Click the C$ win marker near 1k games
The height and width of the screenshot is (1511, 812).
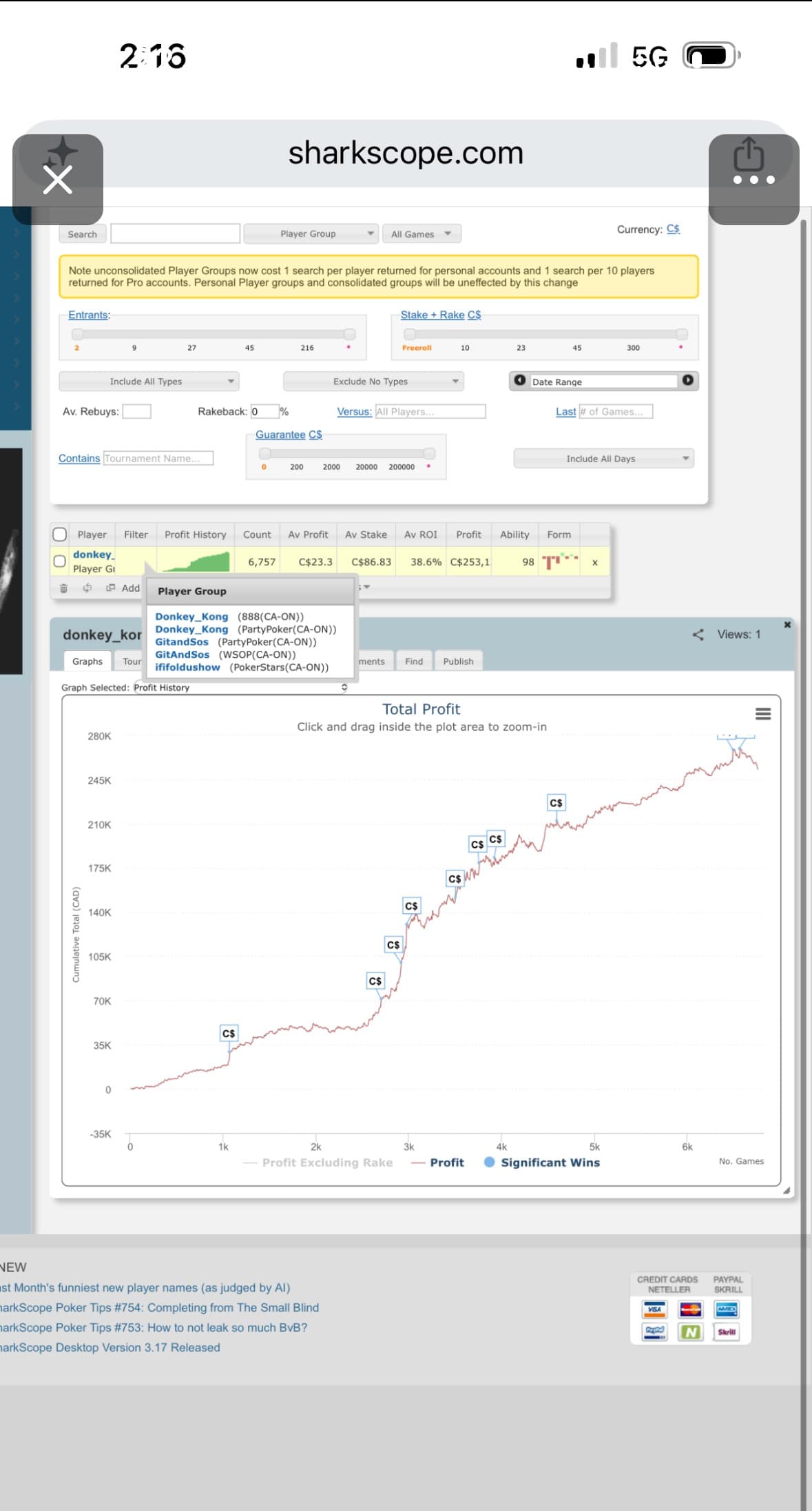click(229, 1033)
